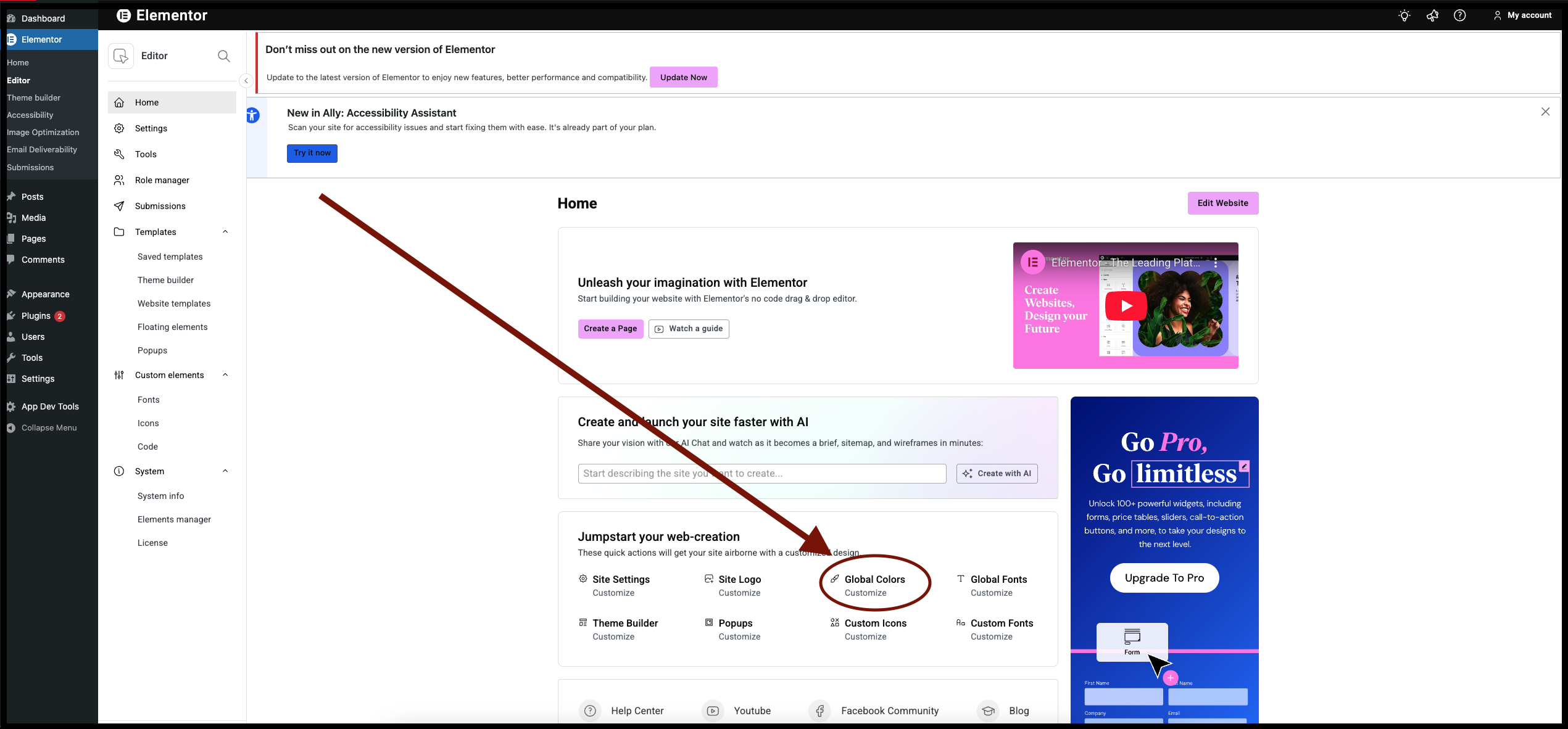Click Upgrade To Pro button
The width and height of the screenshot is (1568, 729).
(1164, 578)
